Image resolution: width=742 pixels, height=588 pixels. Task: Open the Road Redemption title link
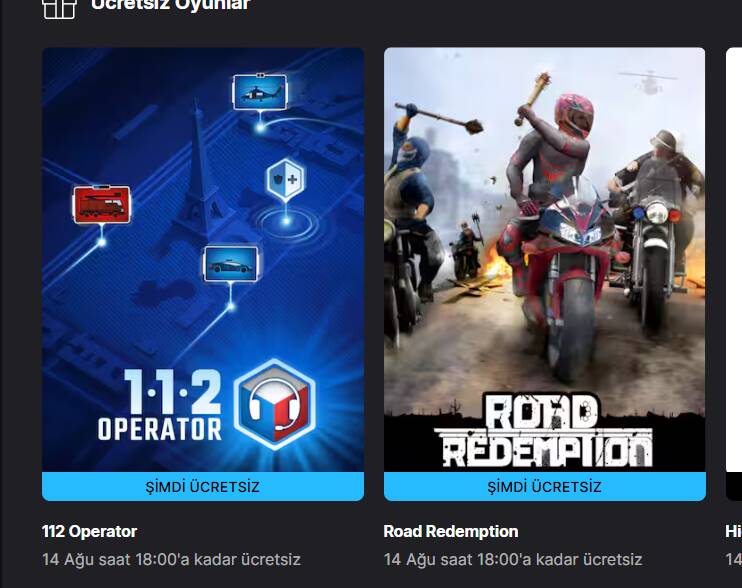coord(450,531)
